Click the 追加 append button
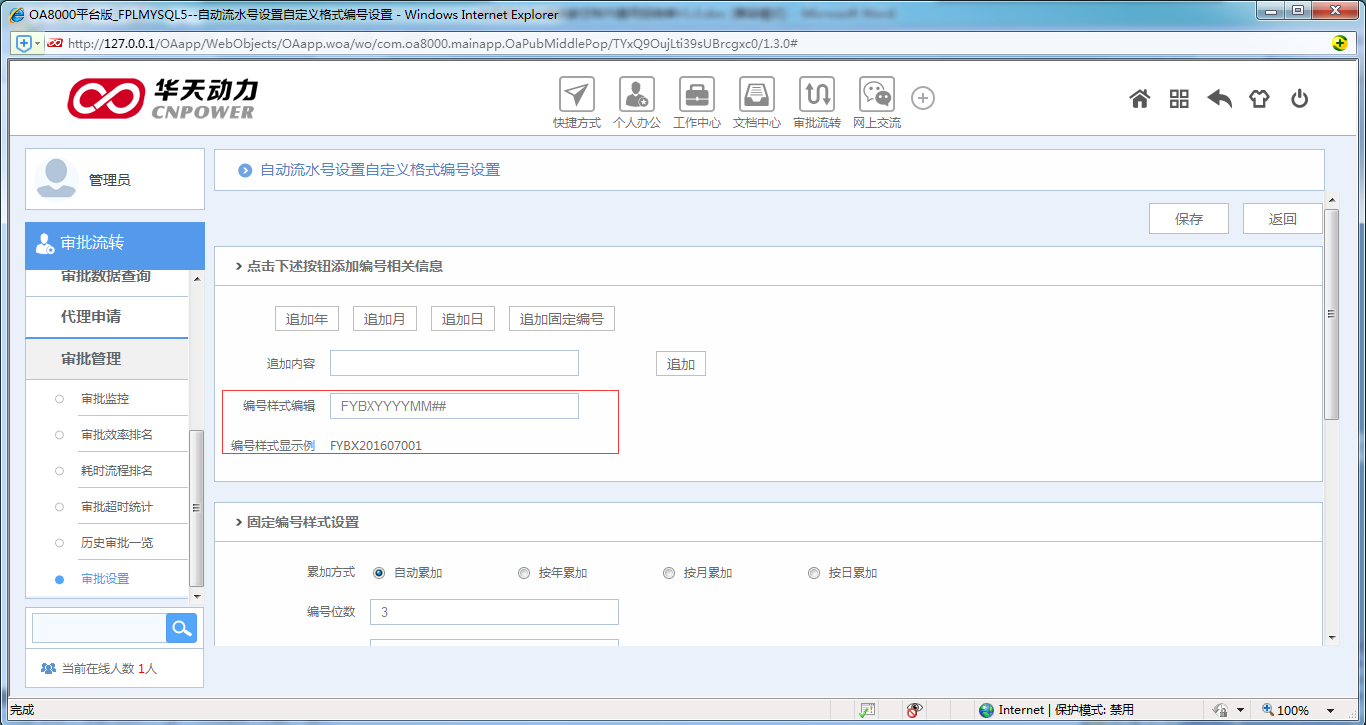1366x725 pixels. tap(681, 363)
